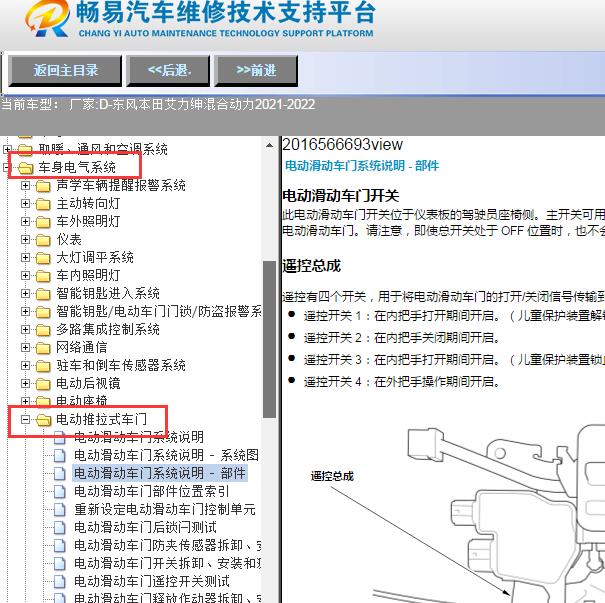Viewport: 605px width, 603px height.
Task: Expand the 多路集成控制系统 node
Action: click(x=25, y=329)
